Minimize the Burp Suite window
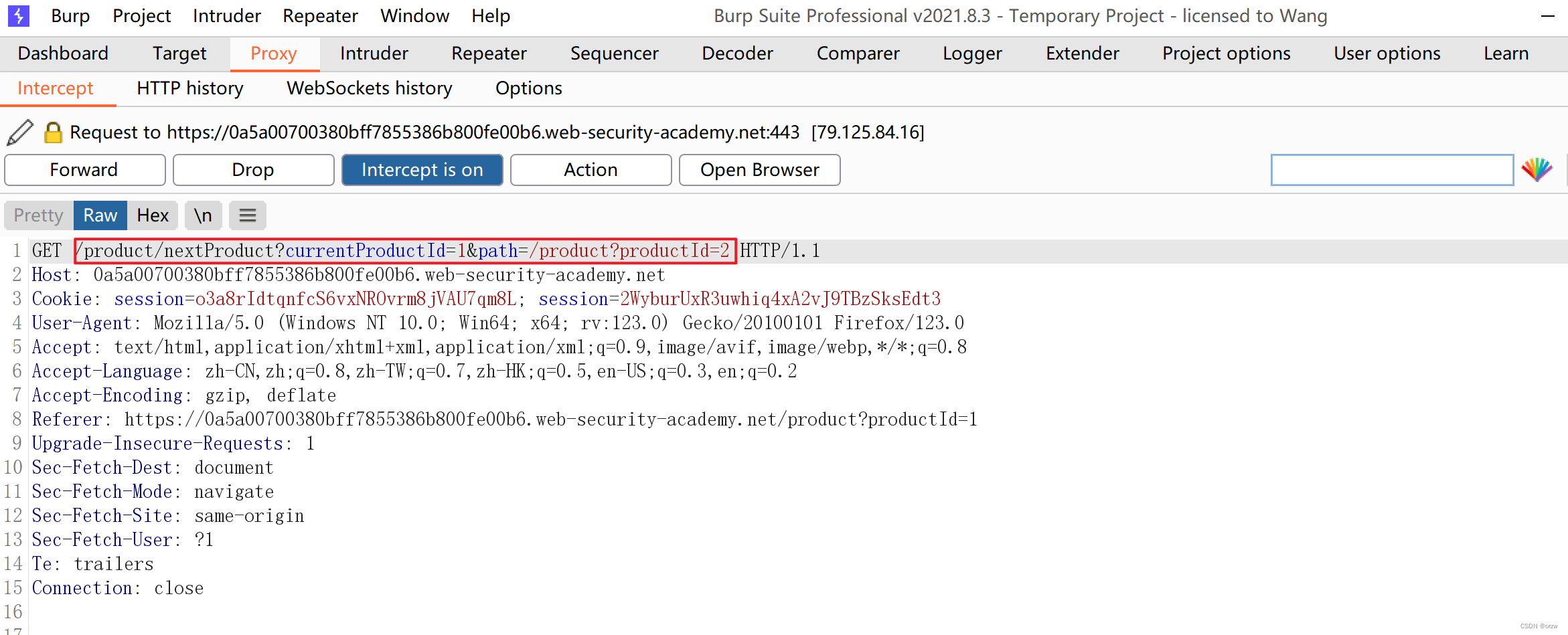The image size is (1568, 635). (x=1547, y=16)
